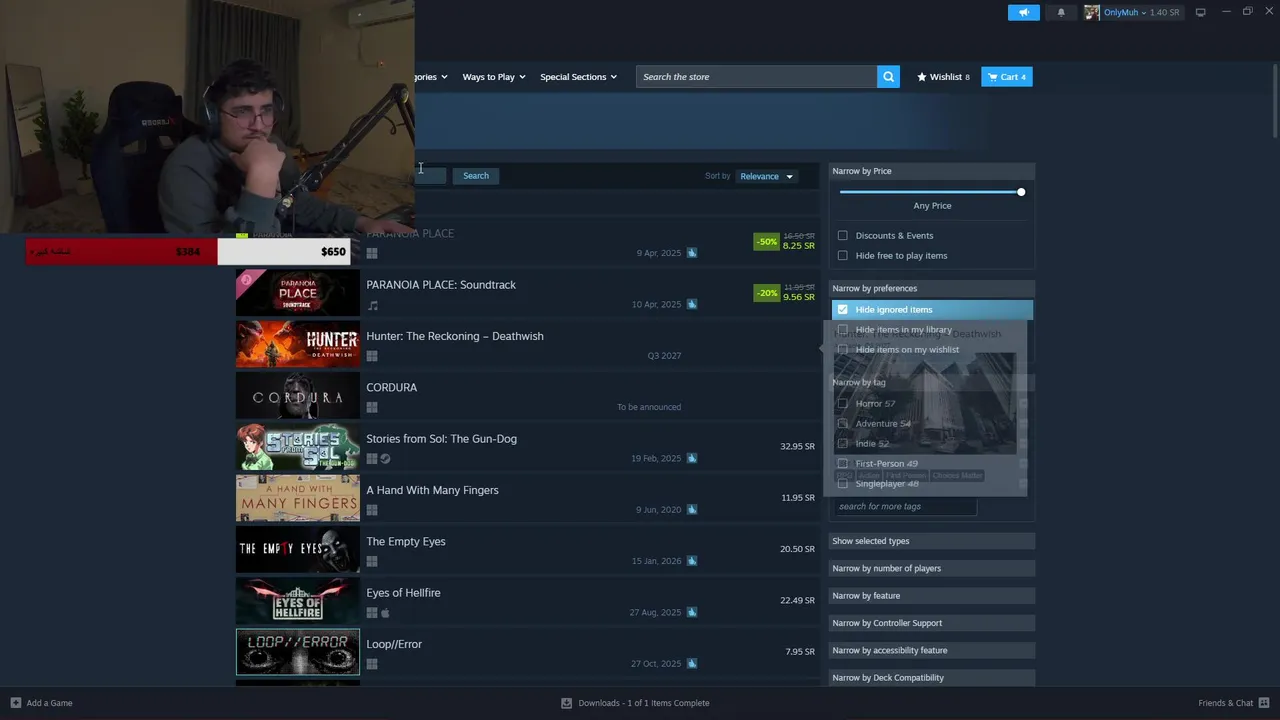Click search for more tags field
Screen dimensions: 1280x720
(904, 506)
